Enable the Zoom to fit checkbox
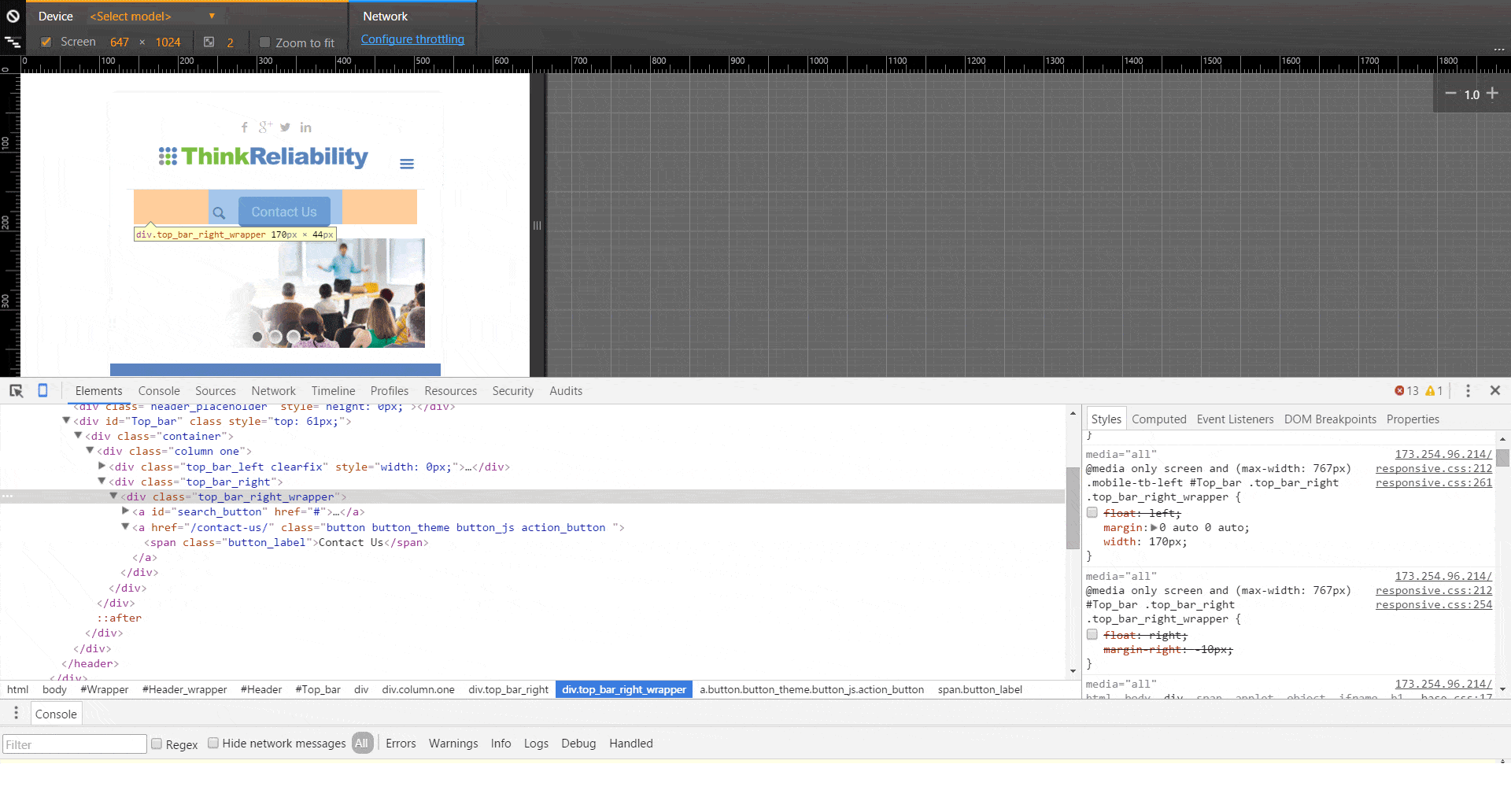The height and width of the screenshot is (812, 1511). pyautogui.click(x=264, y=42)
